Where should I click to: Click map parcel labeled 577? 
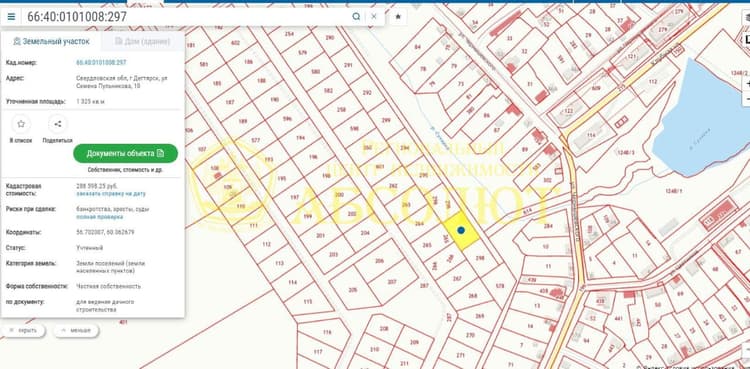[x=255, y=140]
